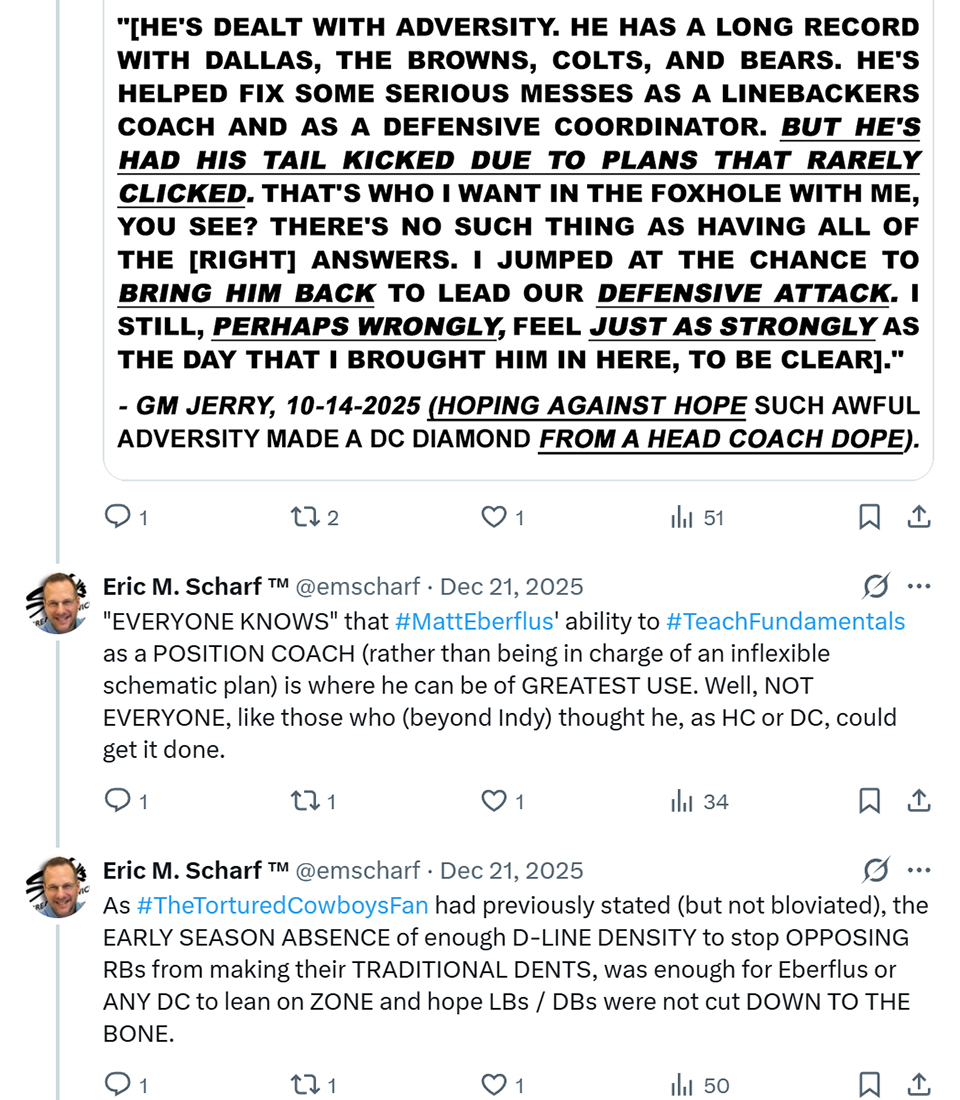Reply to the Eberflus position-coach post
The image size is (960, 1100).
(x=118, y=801)
